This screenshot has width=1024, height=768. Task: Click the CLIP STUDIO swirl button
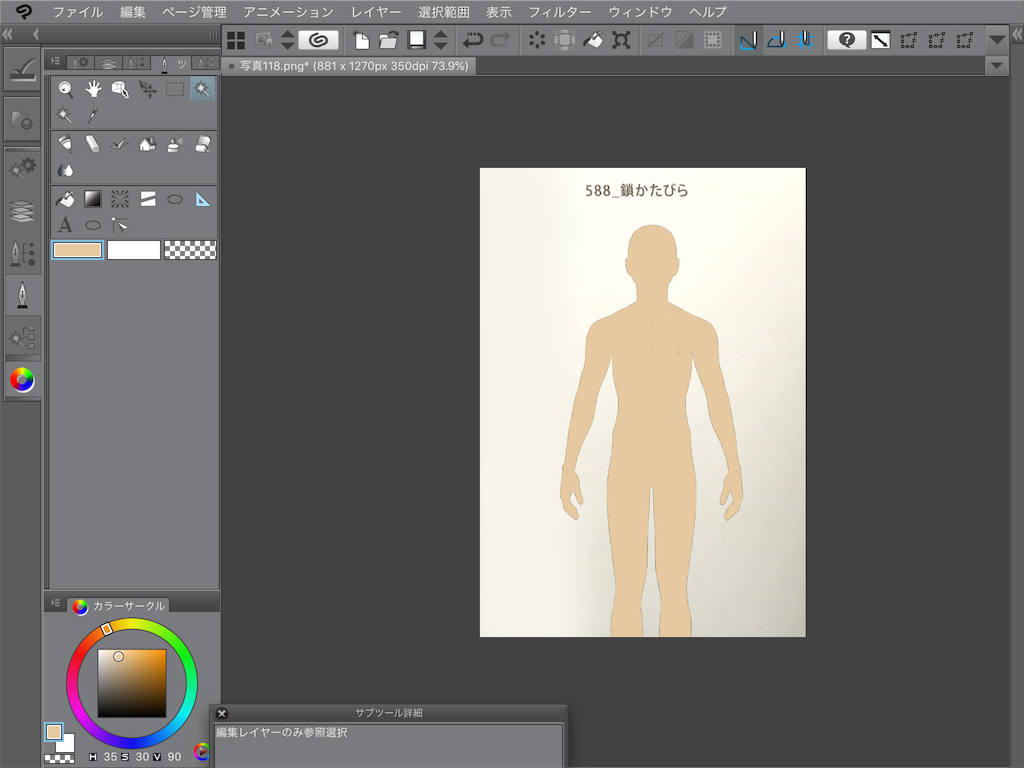click(x=319, y=40)
